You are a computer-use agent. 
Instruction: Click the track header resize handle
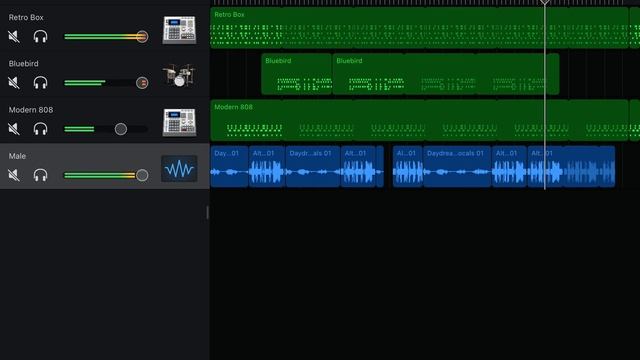pyautogui.click(x=207, y=212)
